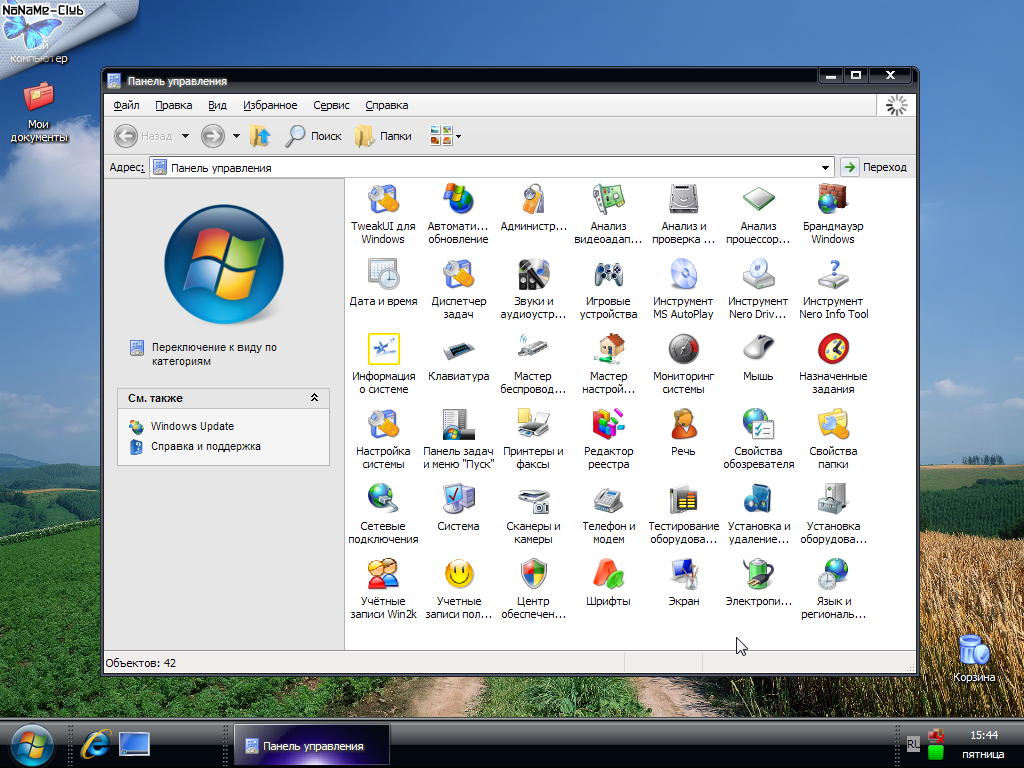Select the Корзина desktop icon
The image size is (1024, 768).
click(x=974, y=658)
